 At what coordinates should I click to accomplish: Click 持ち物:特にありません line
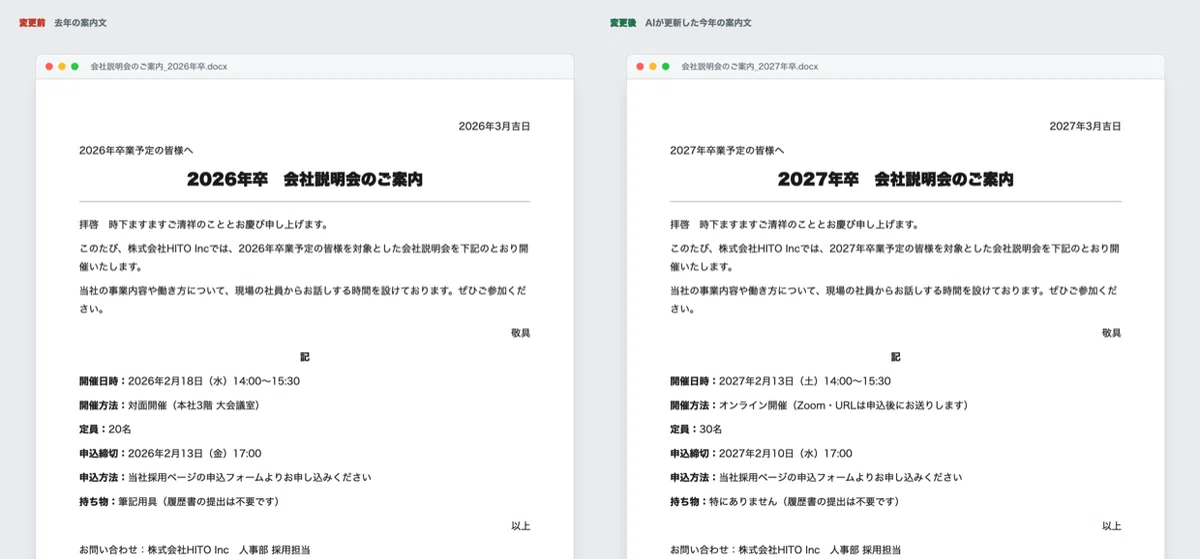tap(785, 501)
